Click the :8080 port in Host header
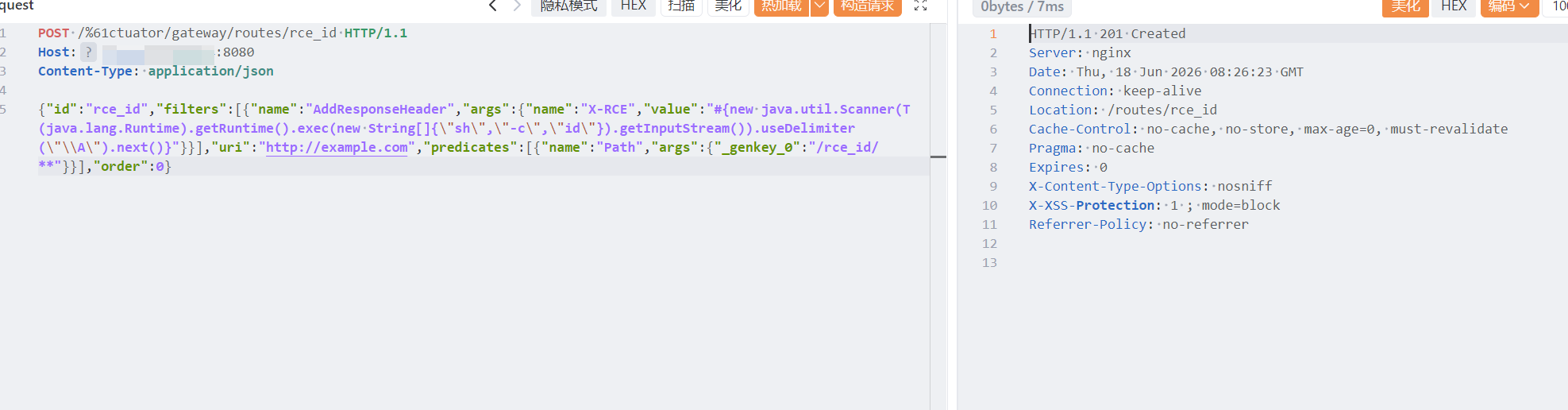The width and height of the screenshot is (1568, 410). click(235, 52)
